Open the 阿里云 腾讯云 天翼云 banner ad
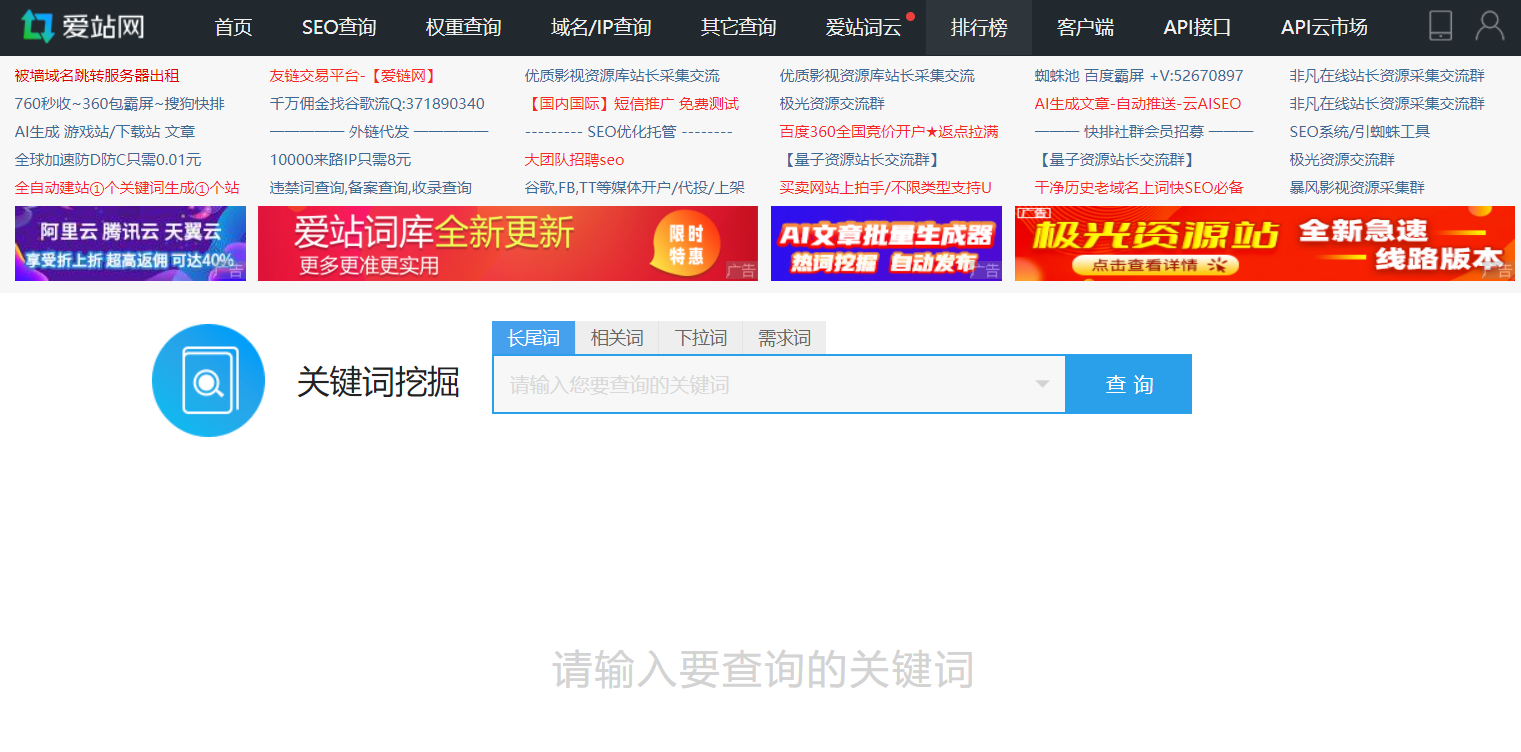The image size is (1521, 752). 130,243
